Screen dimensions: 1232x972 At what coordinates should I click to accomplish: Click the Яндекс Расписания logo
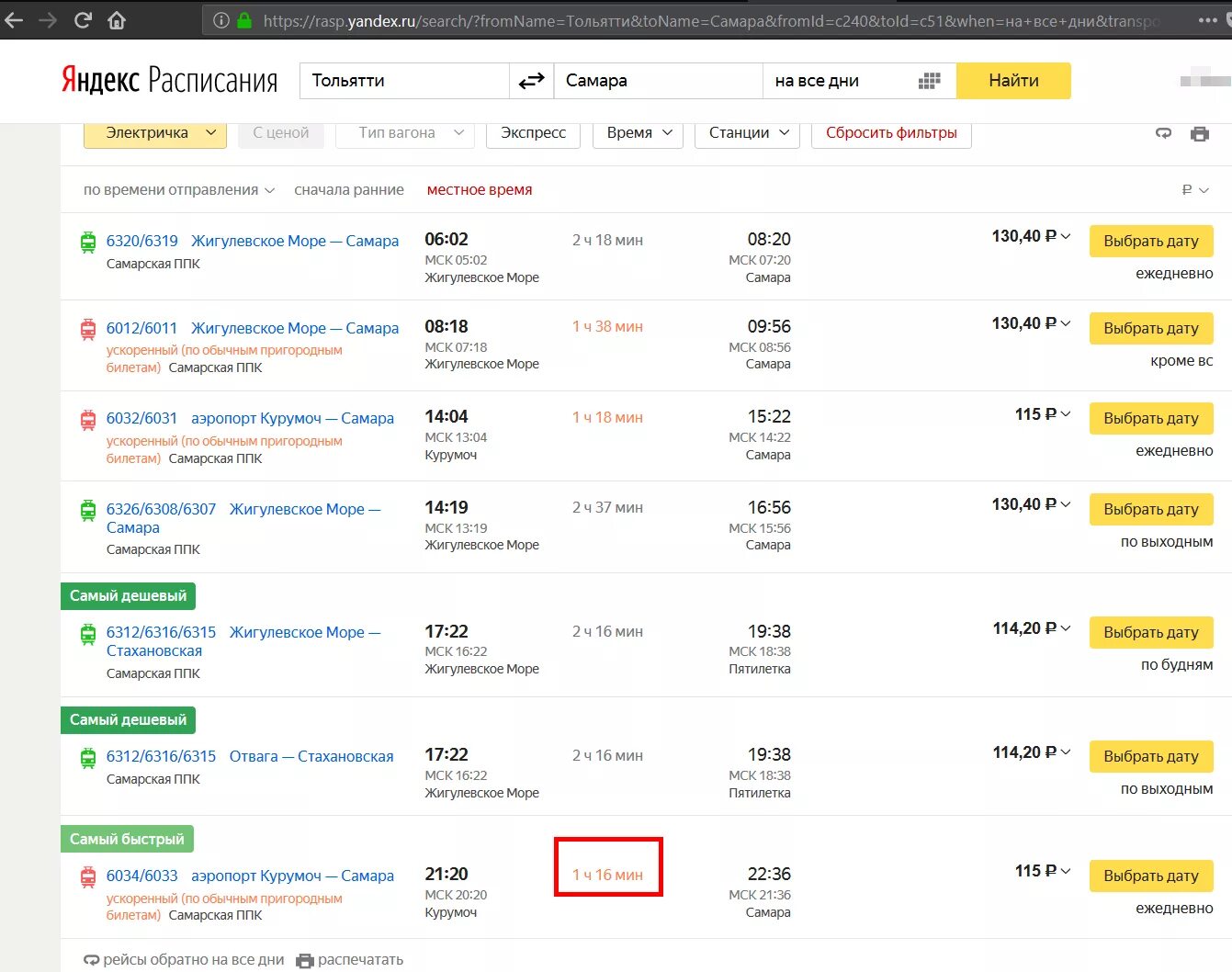169,81
